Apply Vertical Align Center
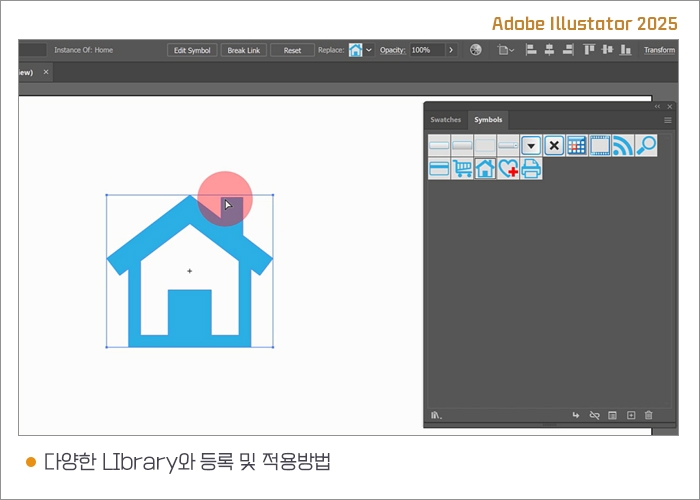 click(607, 50)
